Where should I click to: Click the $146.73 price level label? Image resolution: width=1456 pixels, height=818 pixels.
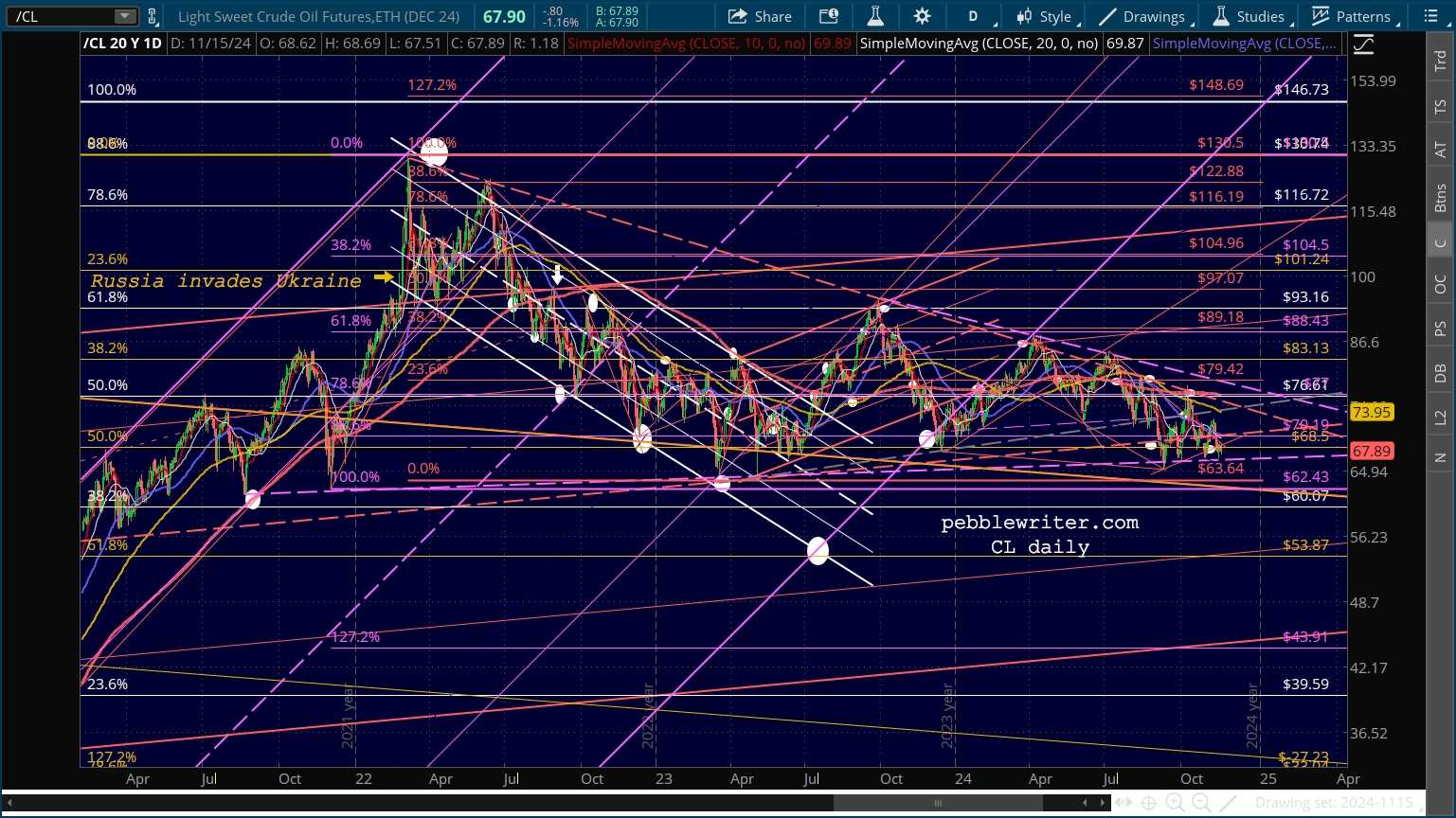coord(1302,90)
